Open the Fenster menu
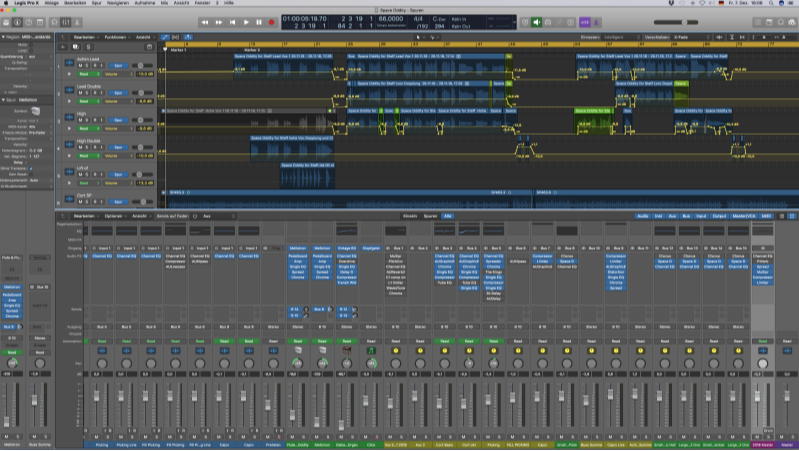This screenshot has height=451, width=799. pyautogui.click(x=202, y=3)
